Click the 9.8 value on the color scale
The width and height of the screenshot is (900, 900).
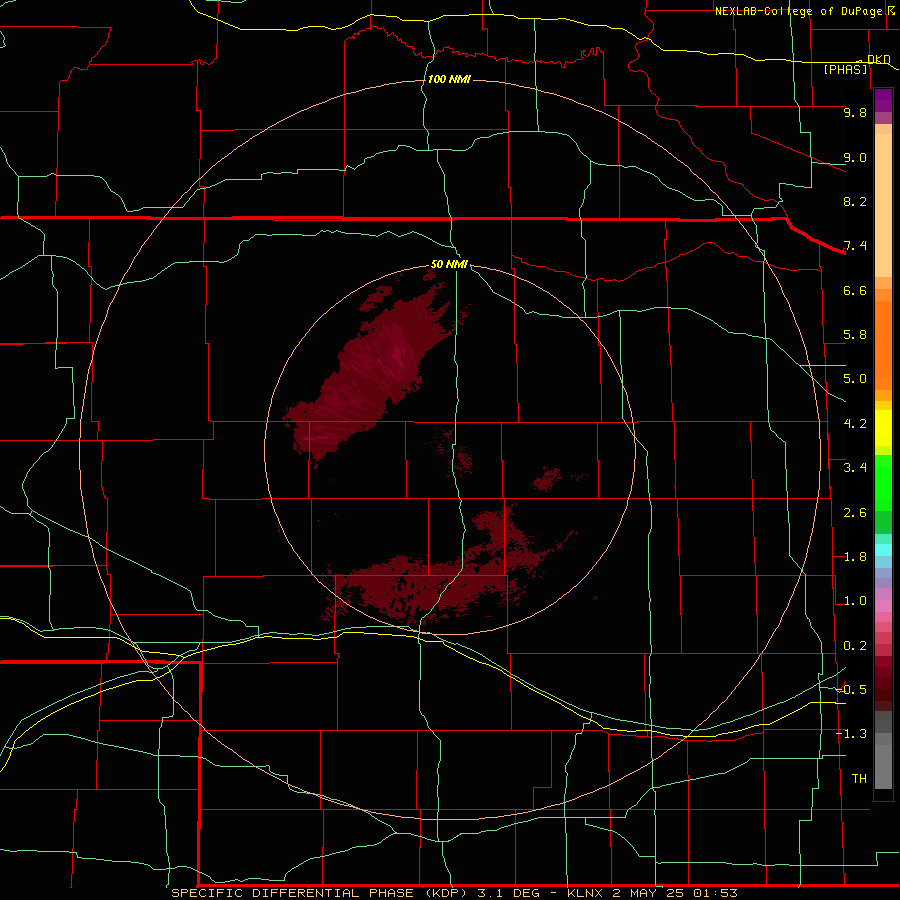pyautogui.click(x=855, y=112)
